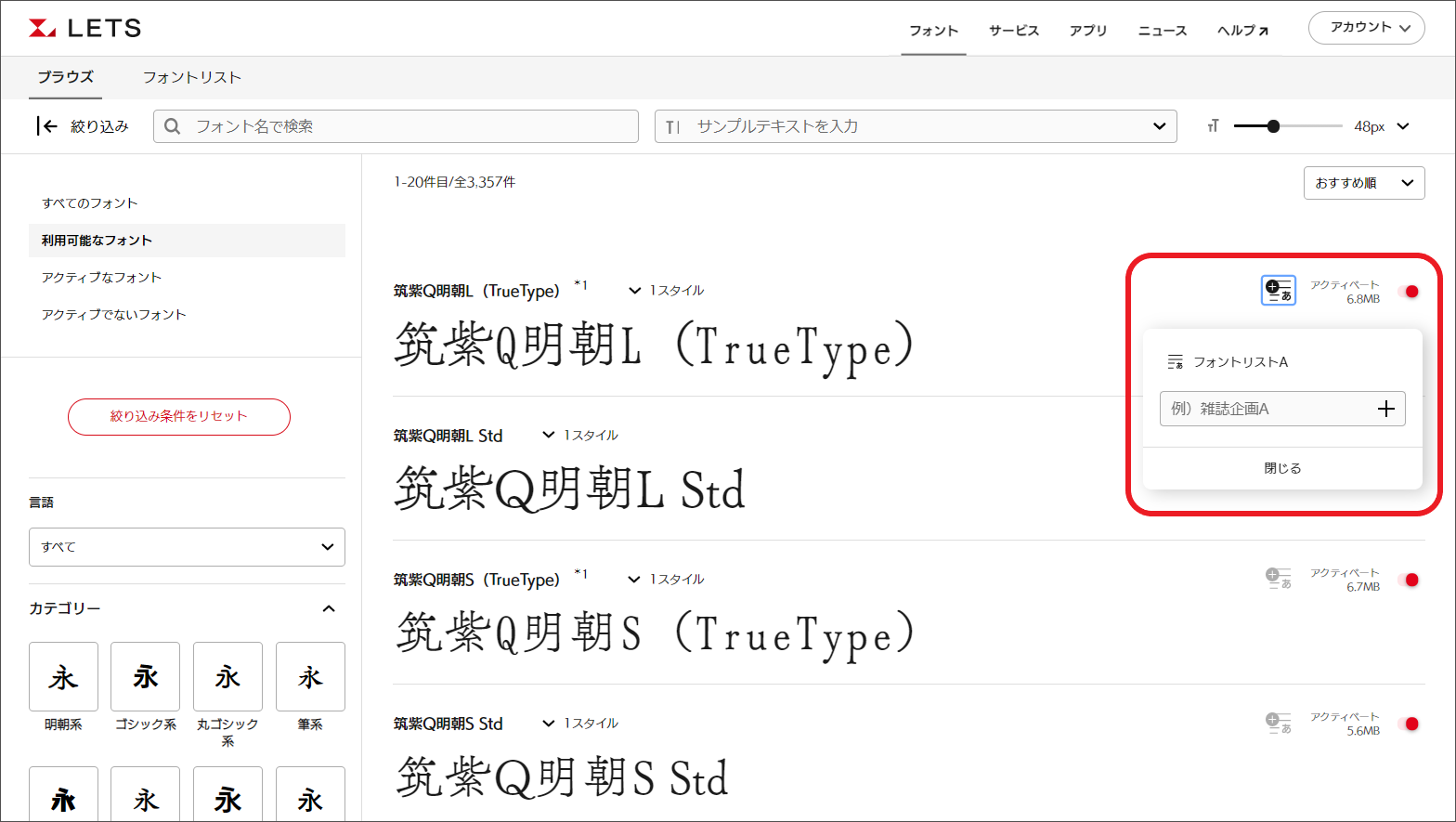Collapse the filter panel with arrow icon
The image size is (1456, 822).
(x=46, y=126)
